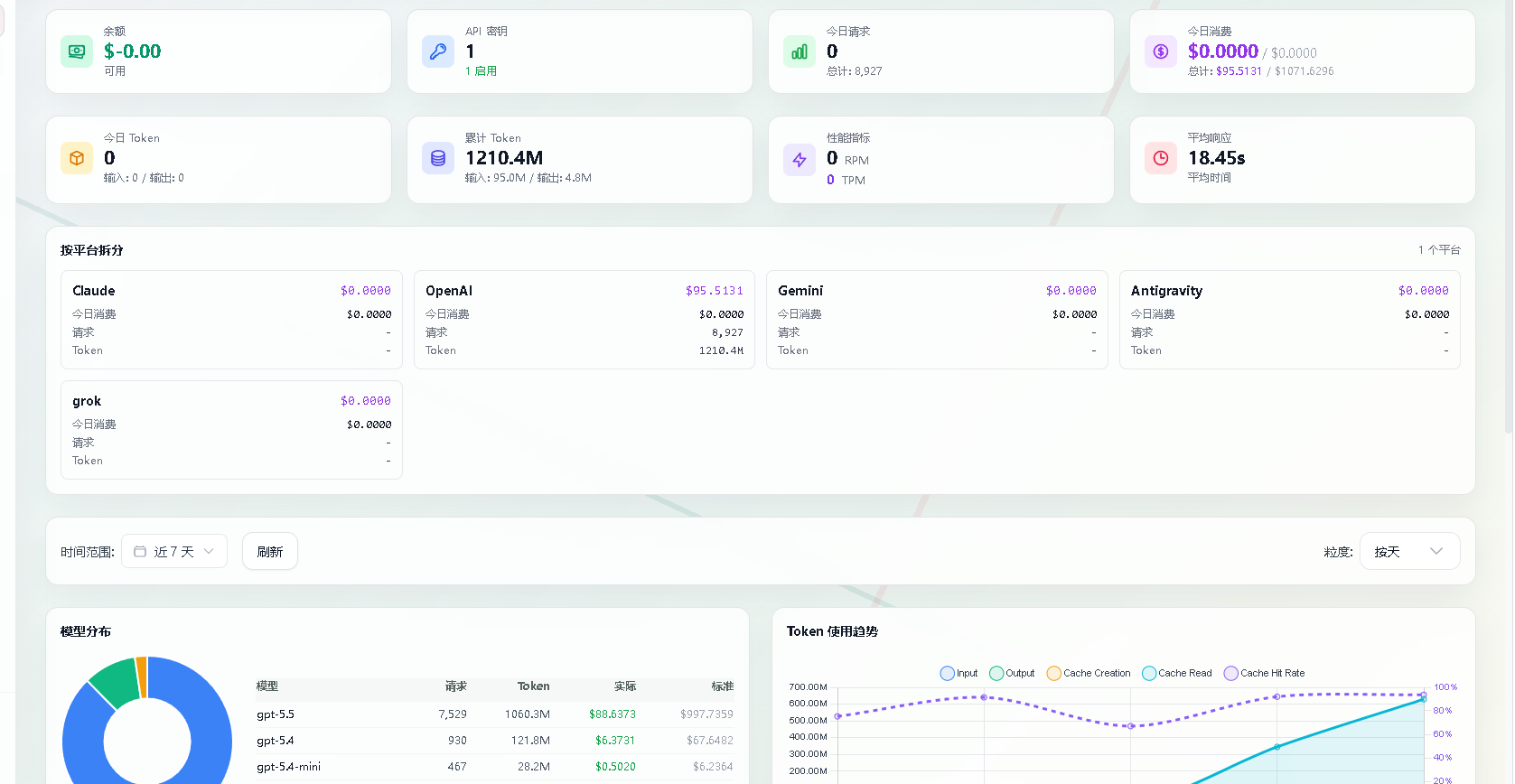Image resolution: width=1515 pixels, height=784 pixels.
Task: Click the gpt-5.5 row in model table
Action: point(494,714)
